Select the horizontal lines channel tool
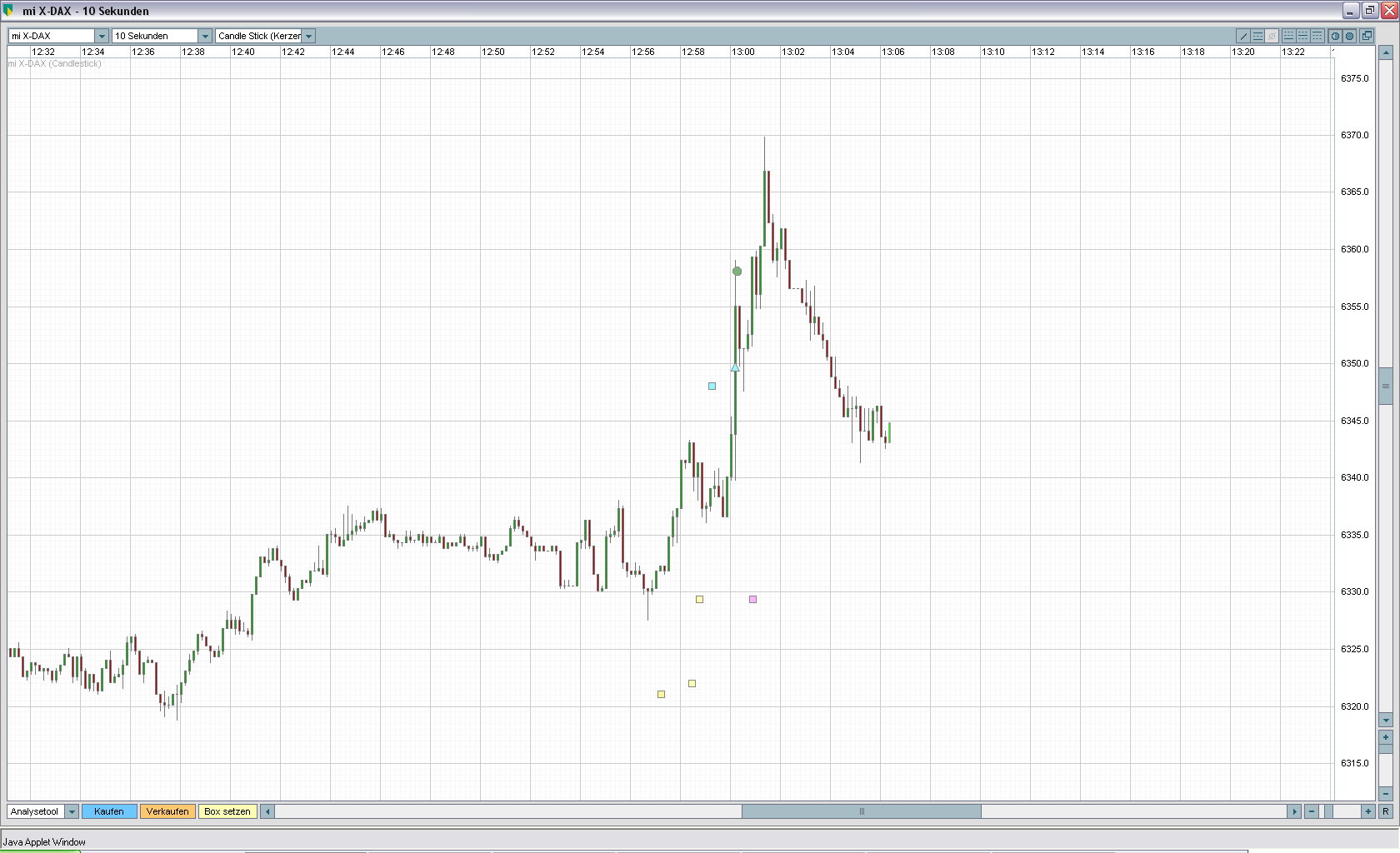 click(1257, 36)
